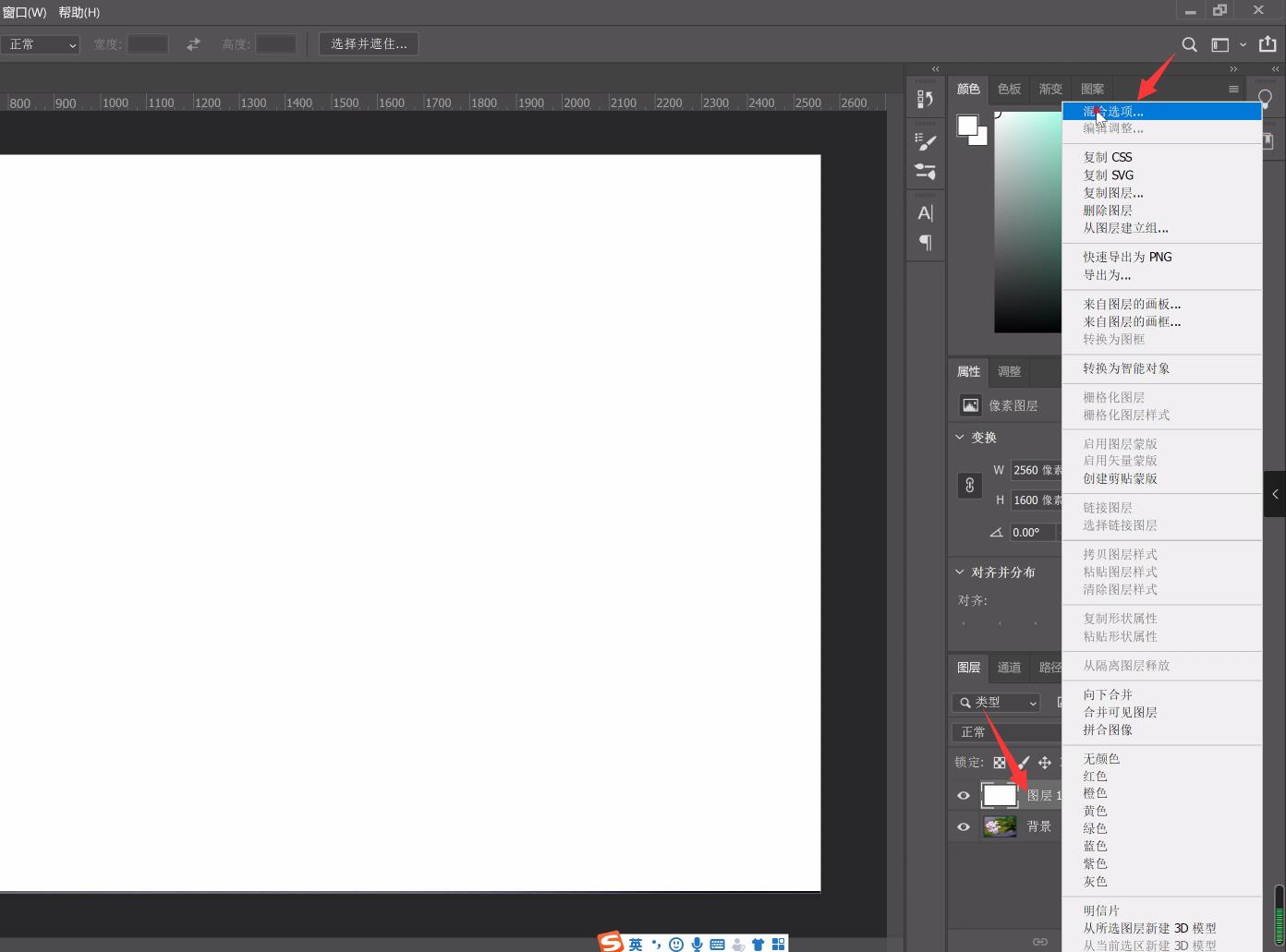Switch to the 渐变 tab

tap(1050, 89)
